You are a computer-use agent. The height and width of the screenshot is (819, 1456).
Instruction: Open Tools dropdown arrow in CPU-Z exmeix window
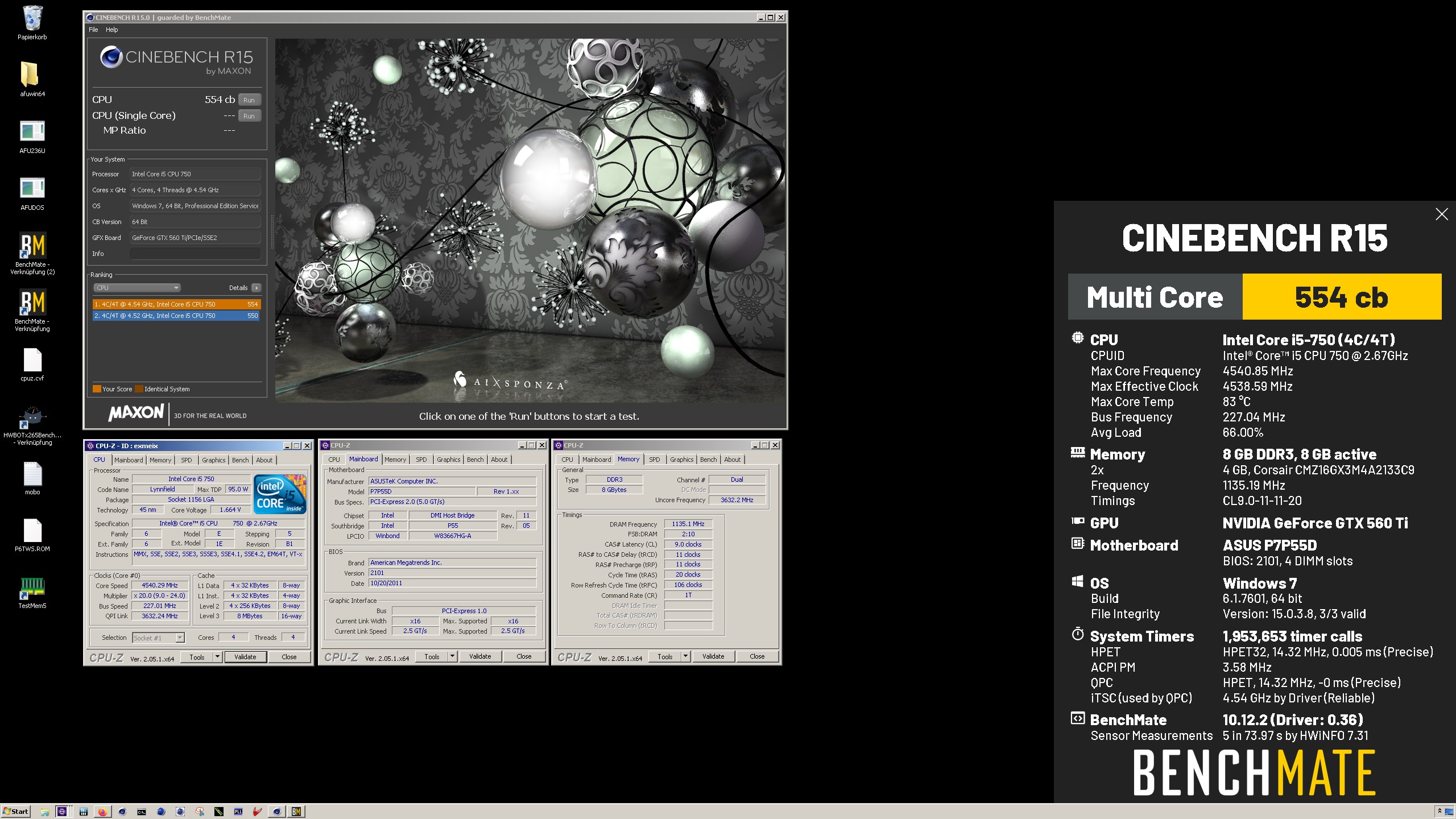pos(217,657)
